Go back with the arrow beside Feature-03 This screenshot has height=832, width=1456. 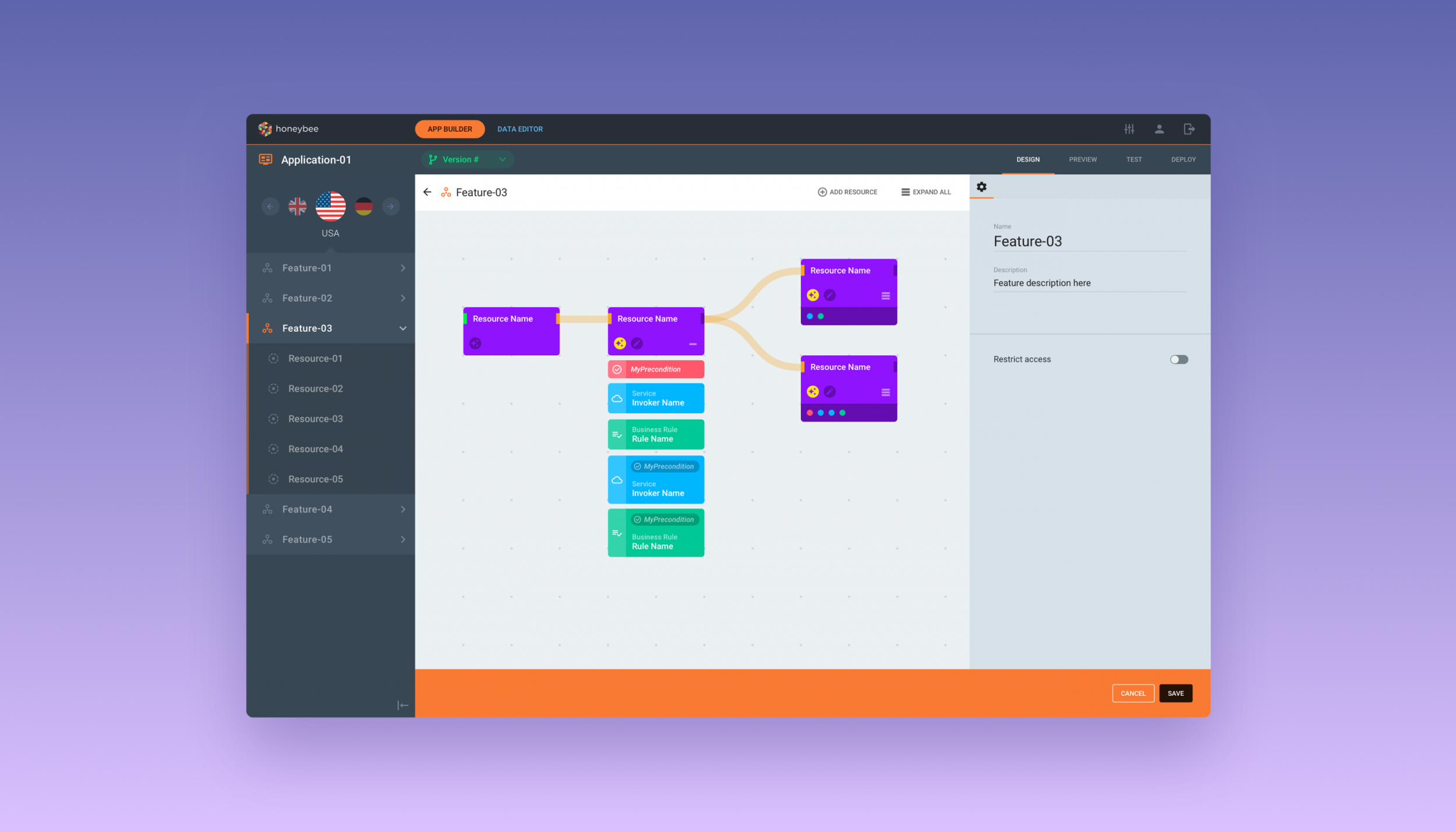(x=427, y=192)
